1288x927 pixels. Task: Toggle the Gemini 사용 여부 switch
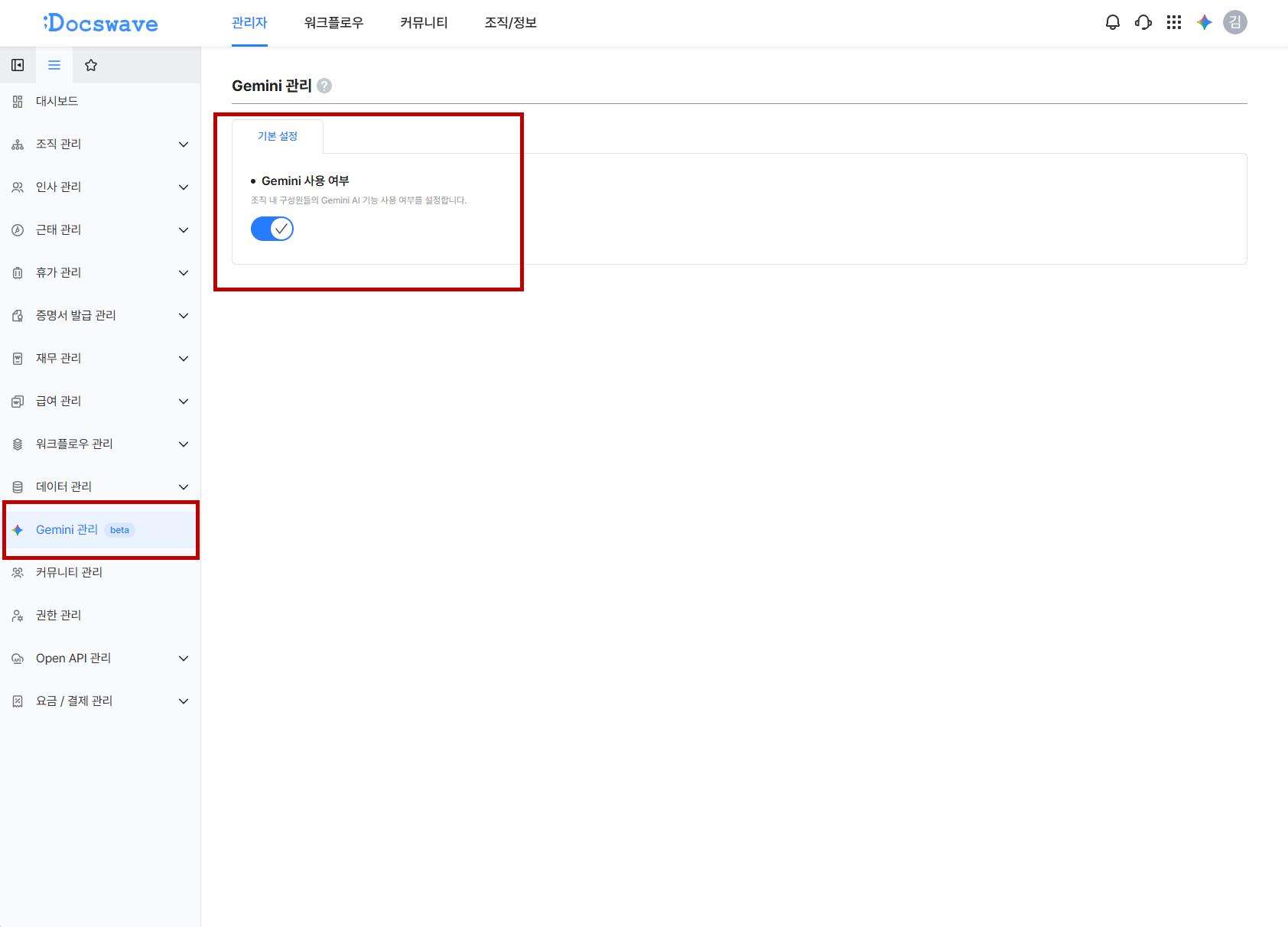pos(272,229)
